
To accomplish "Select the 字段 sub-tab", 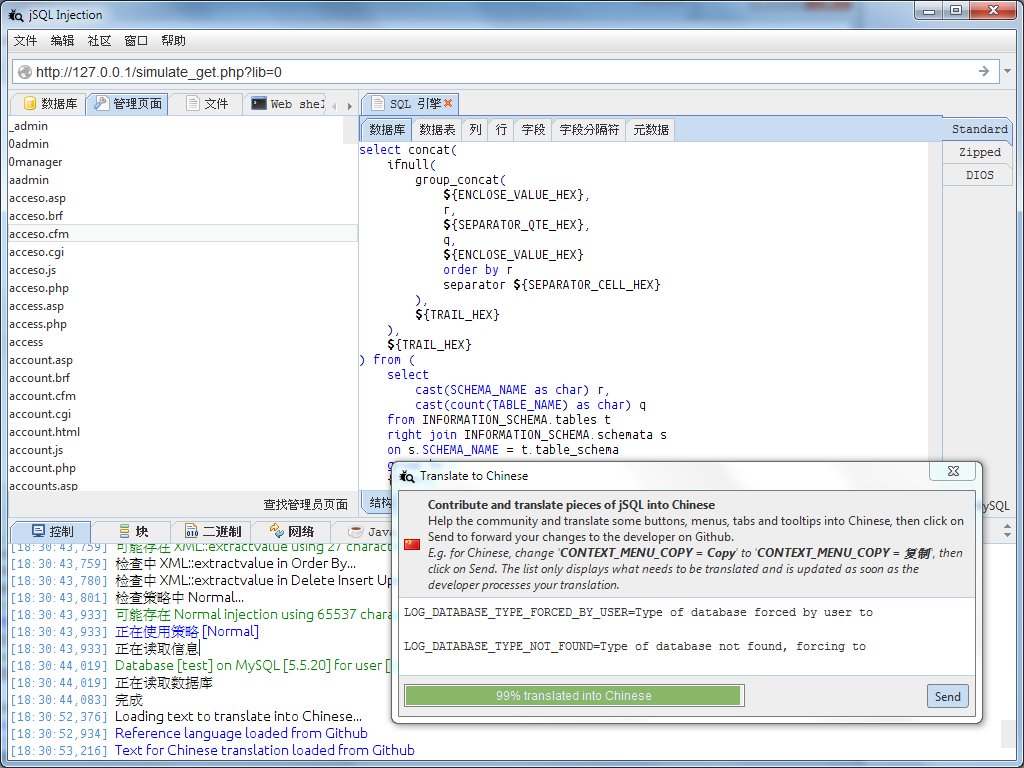I will [x=533, y=129].
